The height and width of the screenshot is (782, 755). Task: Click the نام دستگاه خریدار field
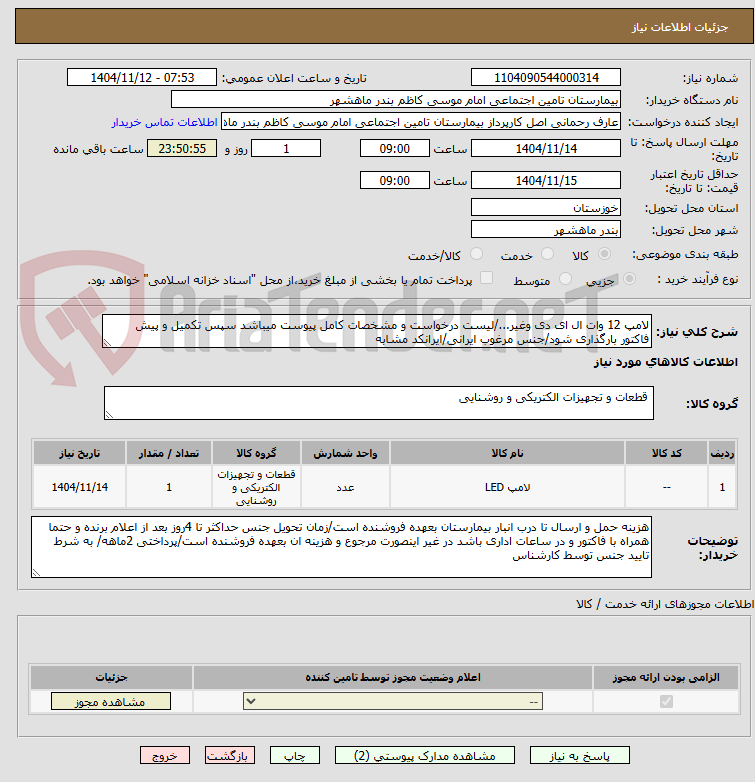pos(396,100)
